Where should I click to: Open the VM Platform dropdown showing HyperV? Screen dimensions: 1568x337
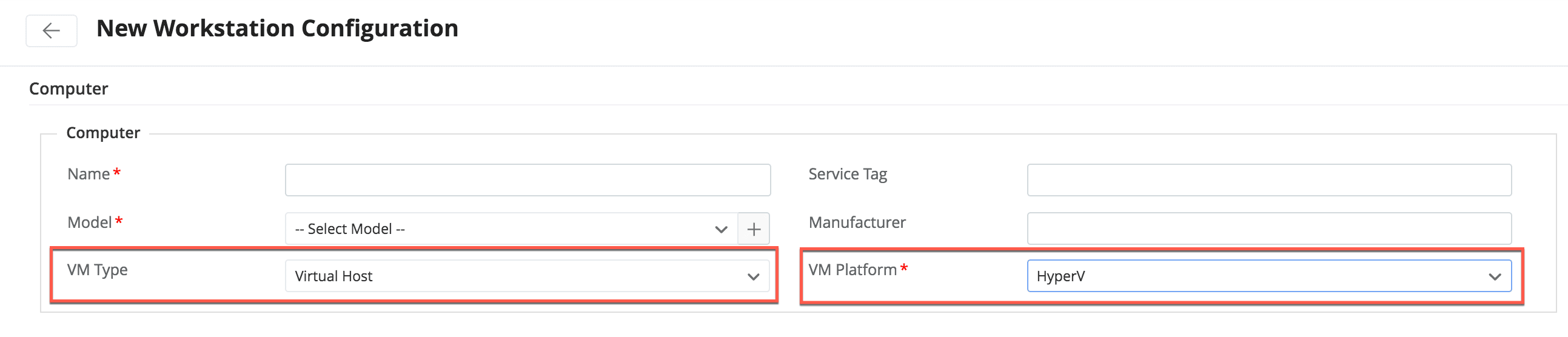coord(1260,277)
